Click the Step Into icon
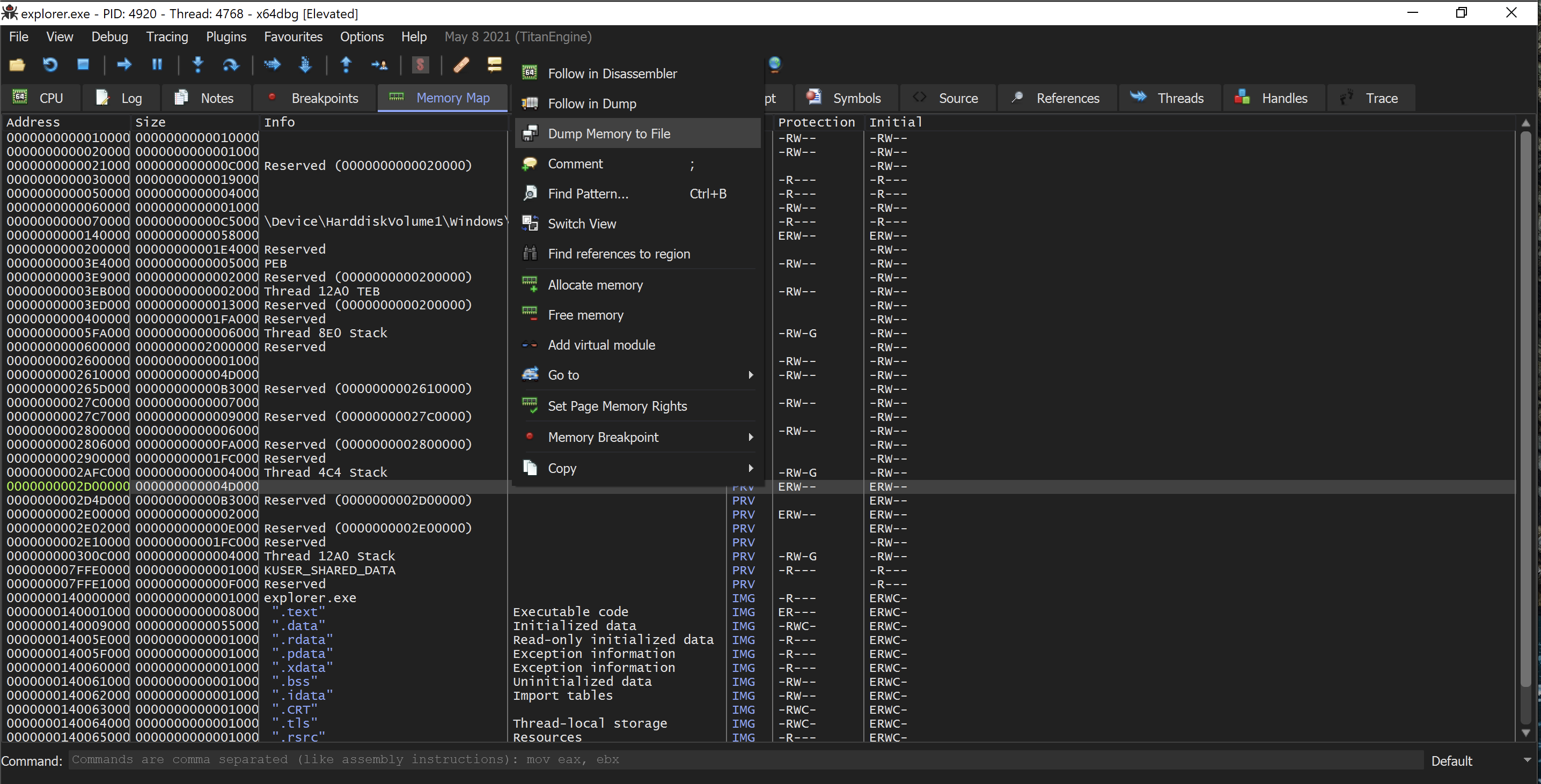Viewport: 1541px width, 784px height. [198, 64]
